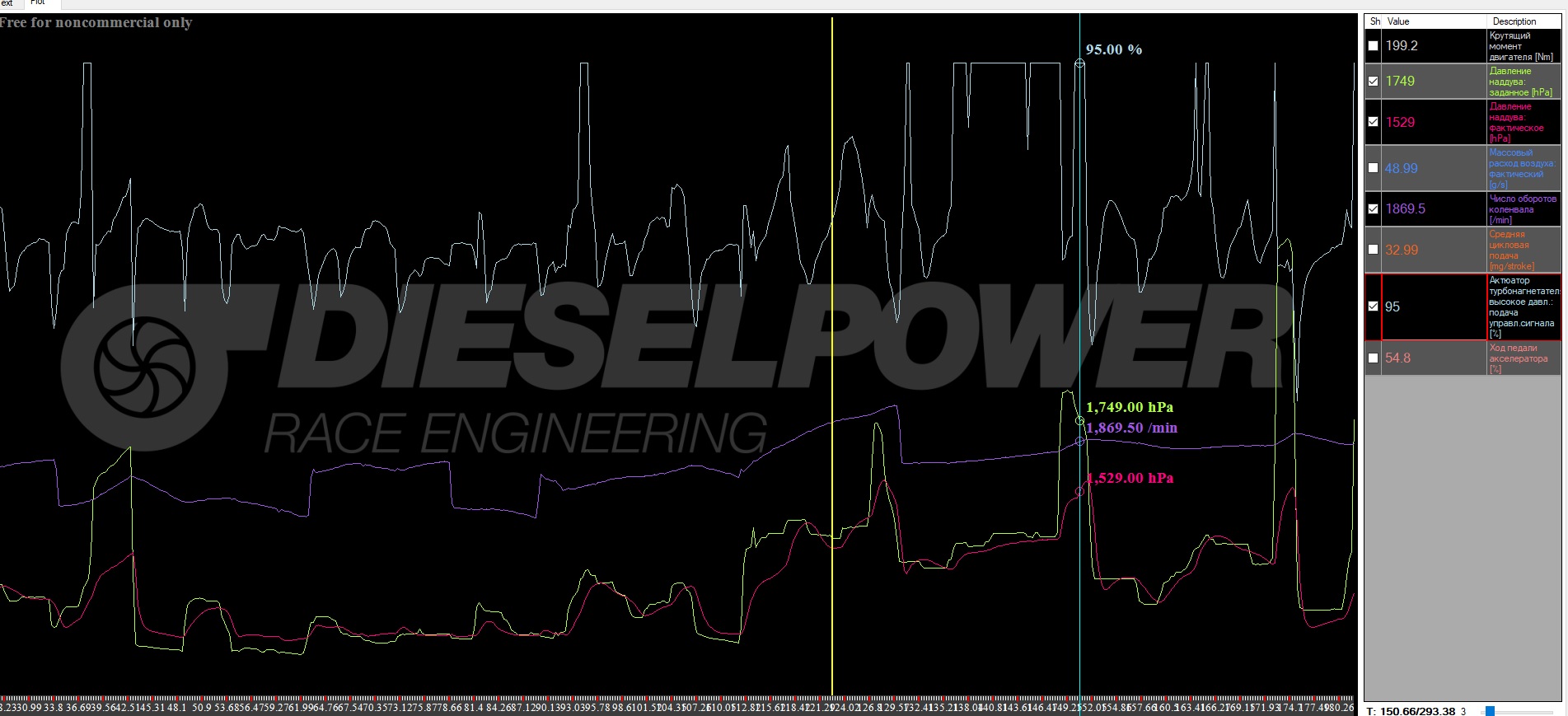Click the 1,869.50 /min data label
1568x716 pixels.
1131,428
